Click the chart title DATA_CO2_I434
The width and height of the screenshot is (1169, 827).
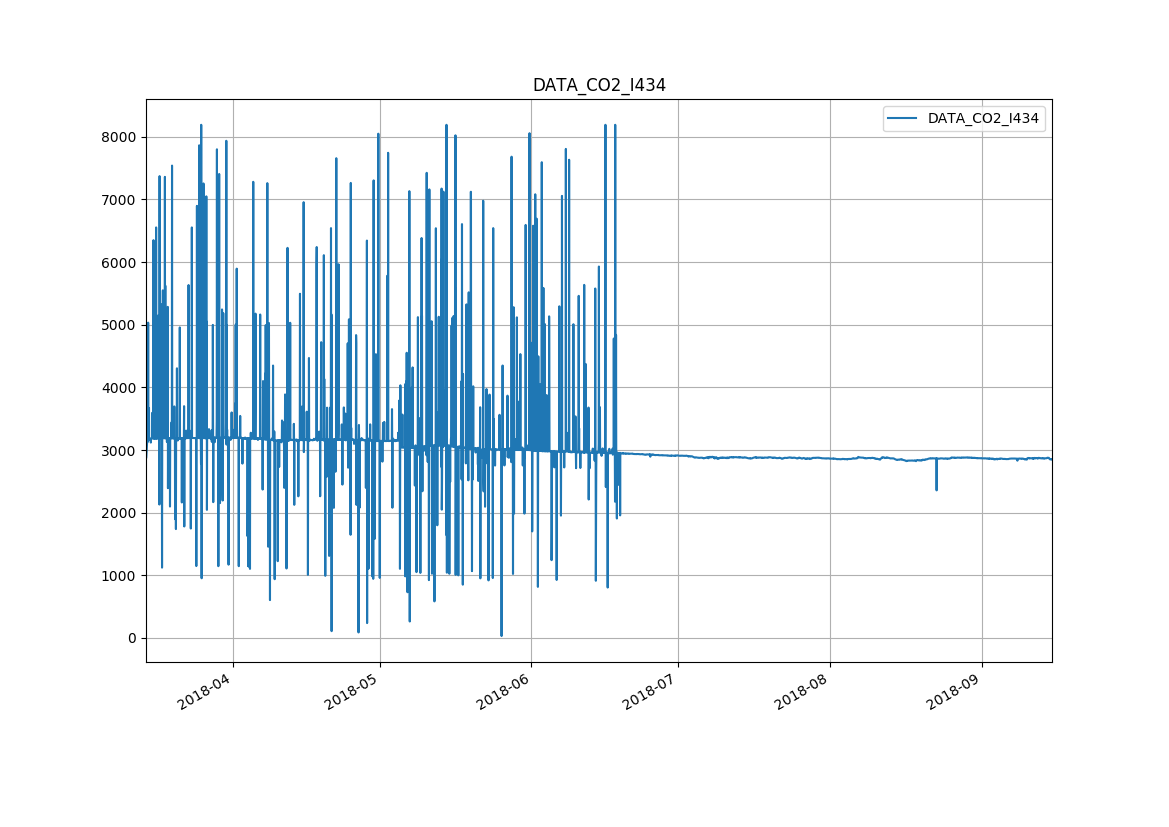point(599,86)
